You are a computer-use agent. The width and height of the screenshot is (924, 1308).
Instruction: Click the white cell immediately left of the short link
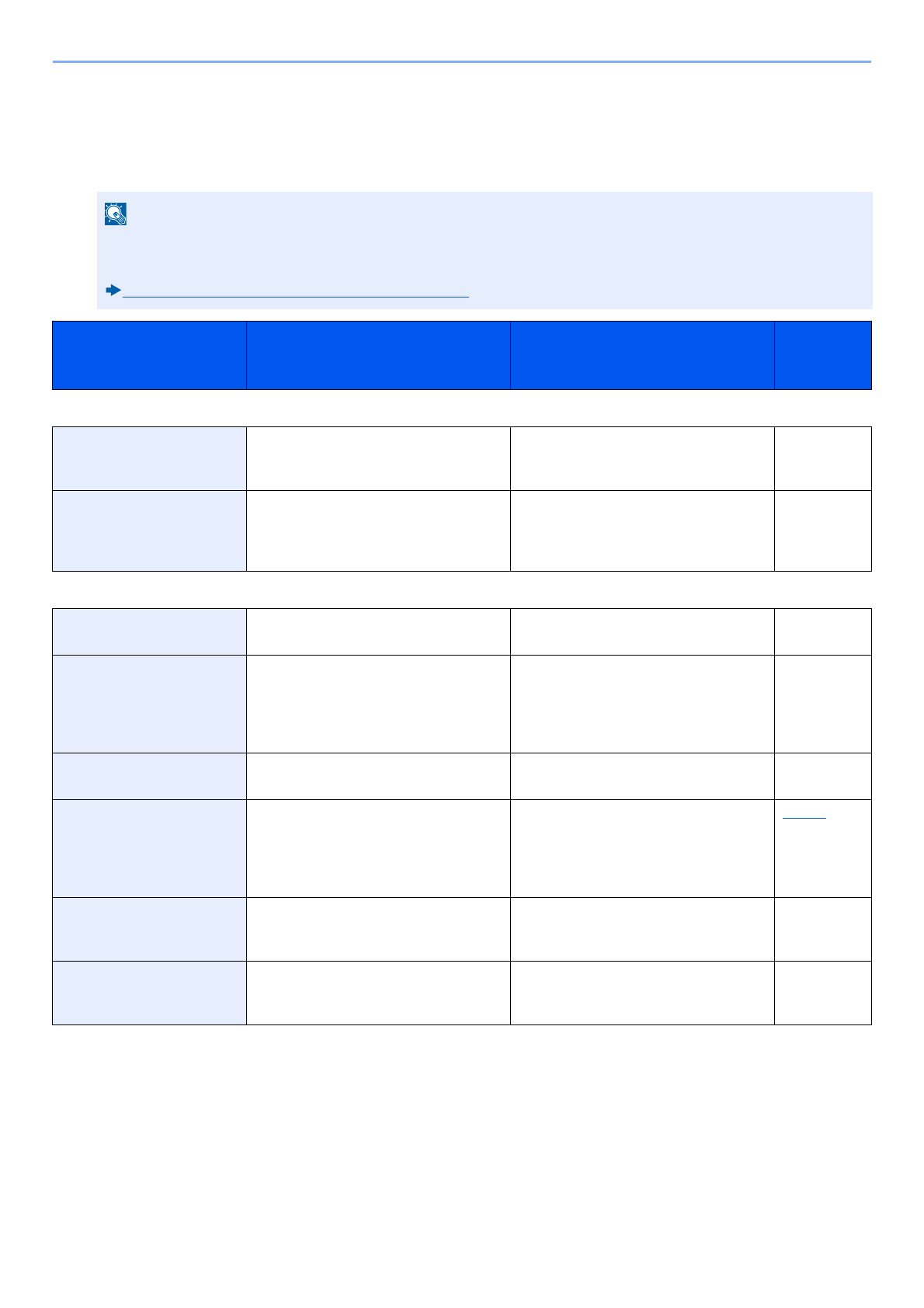tap(642, 848)
